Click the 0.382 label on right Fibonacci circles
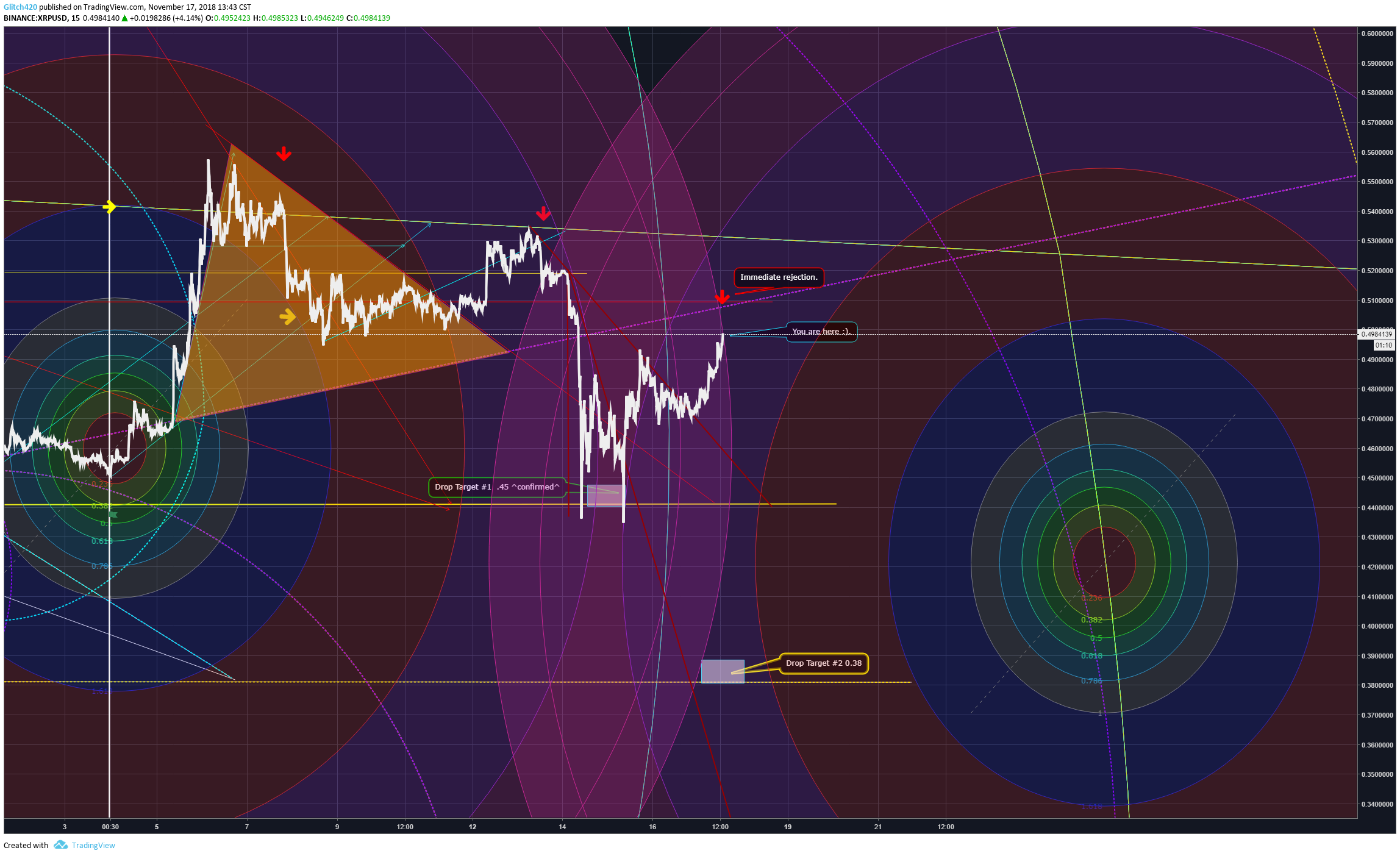The width and height of the screenshot is (1400, 856). coord(1091,620)
